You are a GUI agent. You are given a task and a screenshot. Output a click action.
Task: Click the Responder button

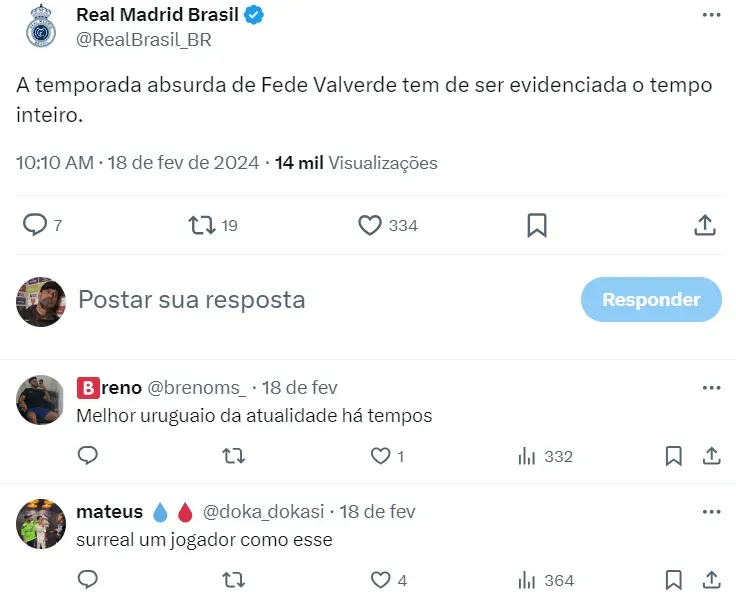point(651,299)
